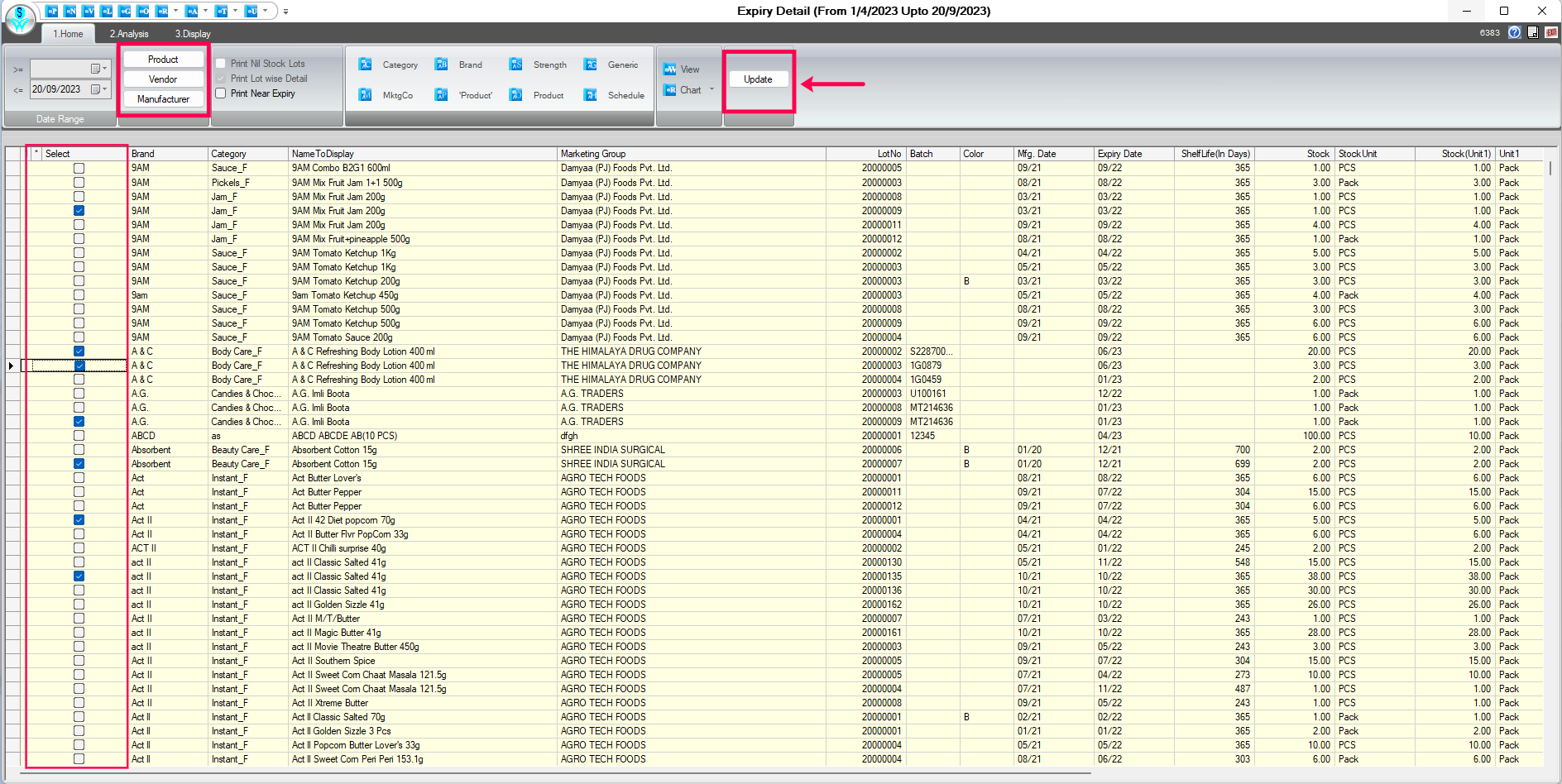Sort by the Brand column header
This screenshot has width=1562, height=784.
point(168,154)
